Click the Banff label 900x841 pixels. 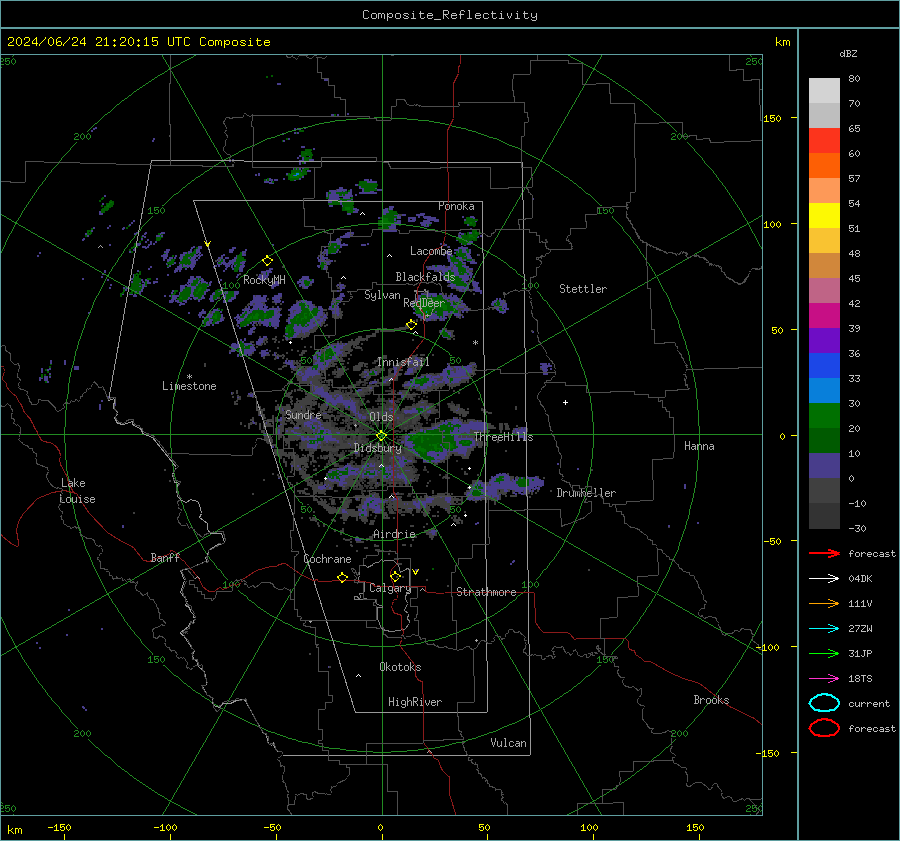pyautogui.click(x=165, y=557)
